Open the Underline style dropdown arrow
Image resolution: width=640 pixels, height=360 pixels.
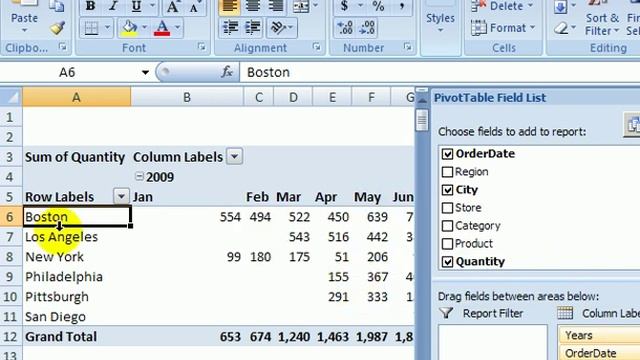tap(153, 6)
